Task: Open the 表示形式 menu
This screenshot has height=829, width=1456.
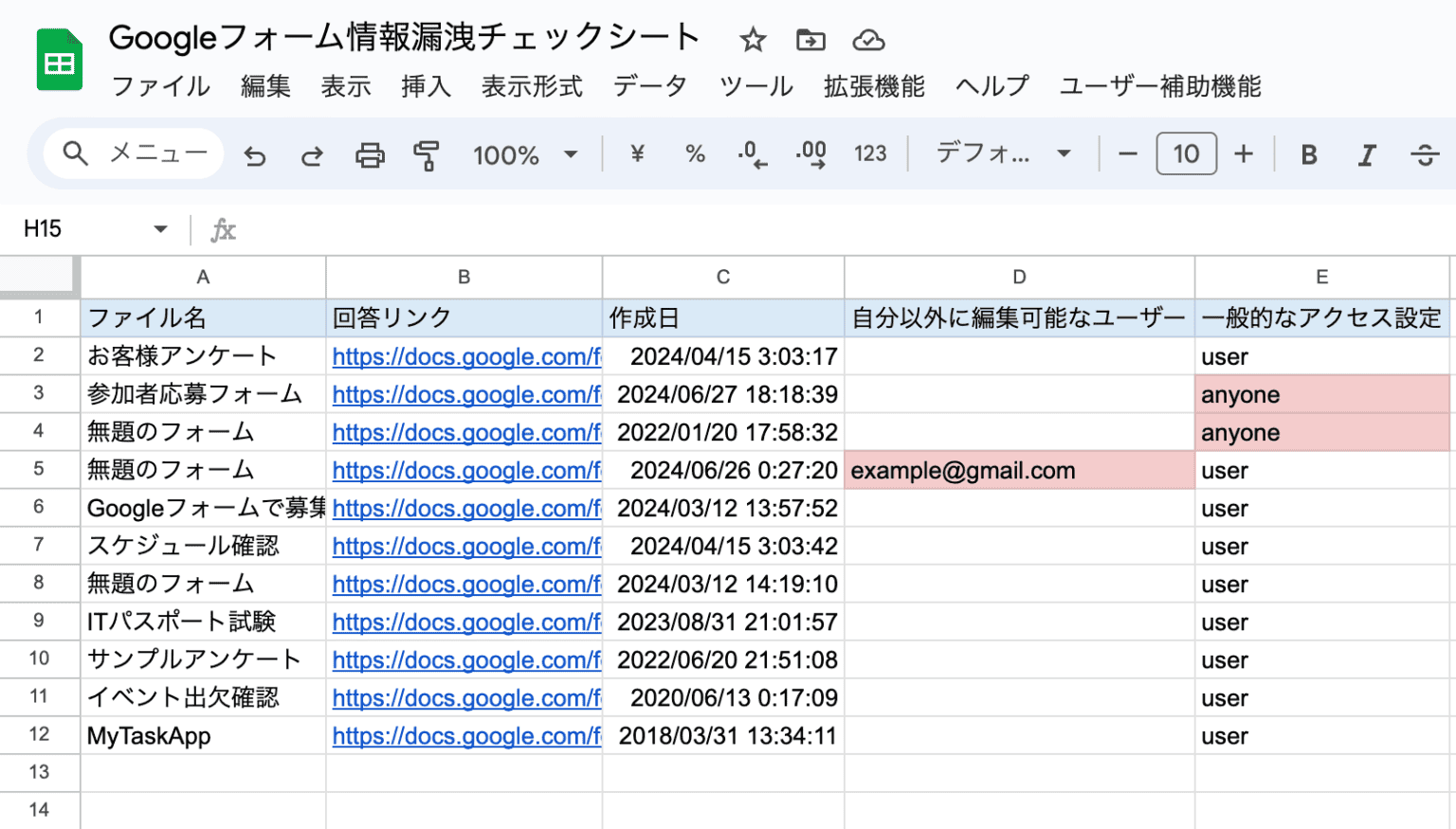Action: point(531,86)
